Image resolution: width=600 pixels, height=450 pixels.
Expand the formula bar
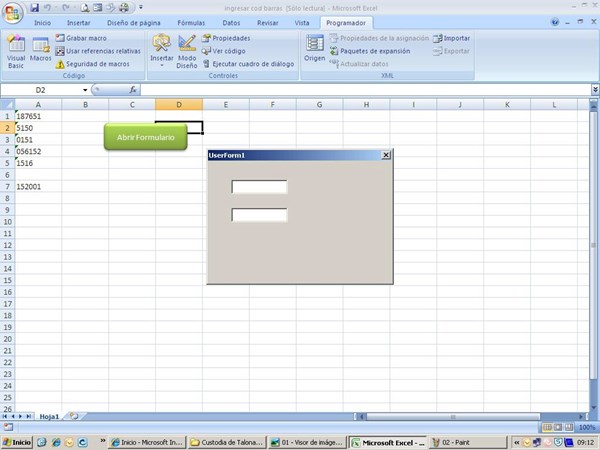594,90
